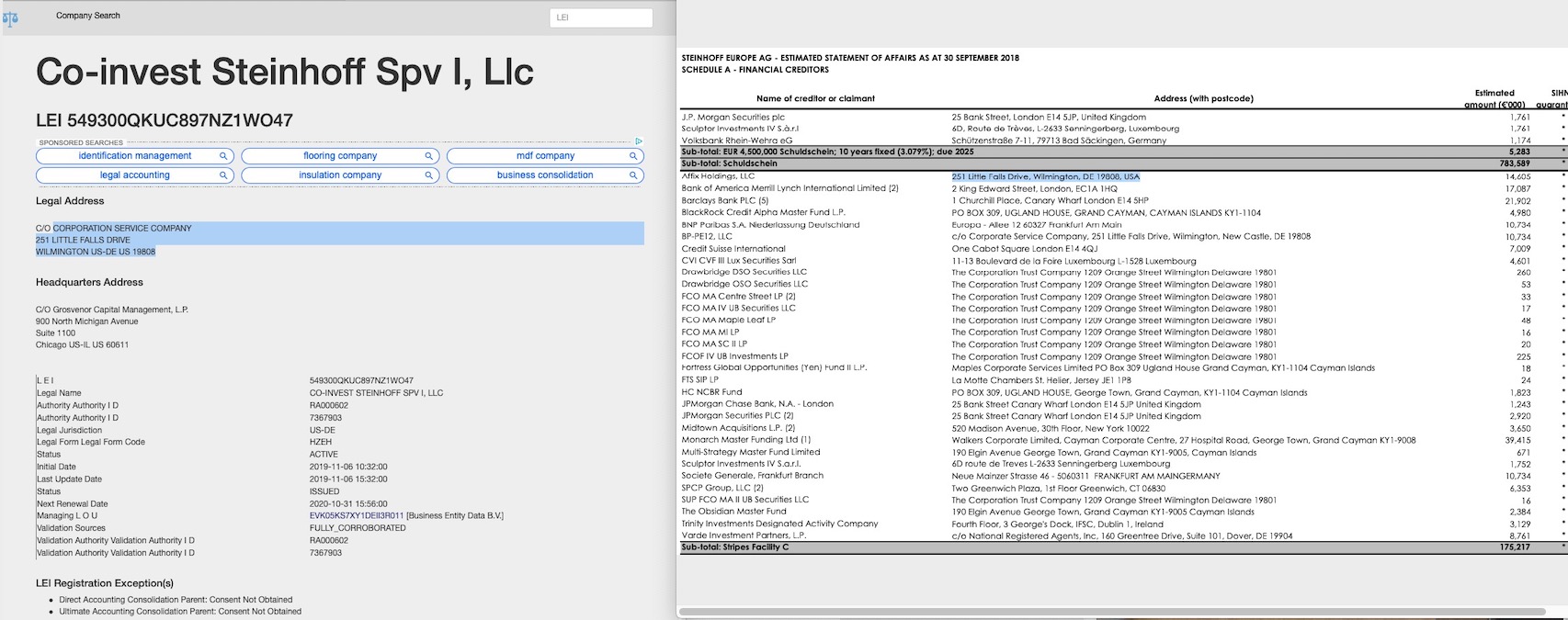The width and height of the screenshot is (1568, 620).
Task: Click the 'FULLY_CORROBORATED' validation sources value
Action: click(358, 528)
